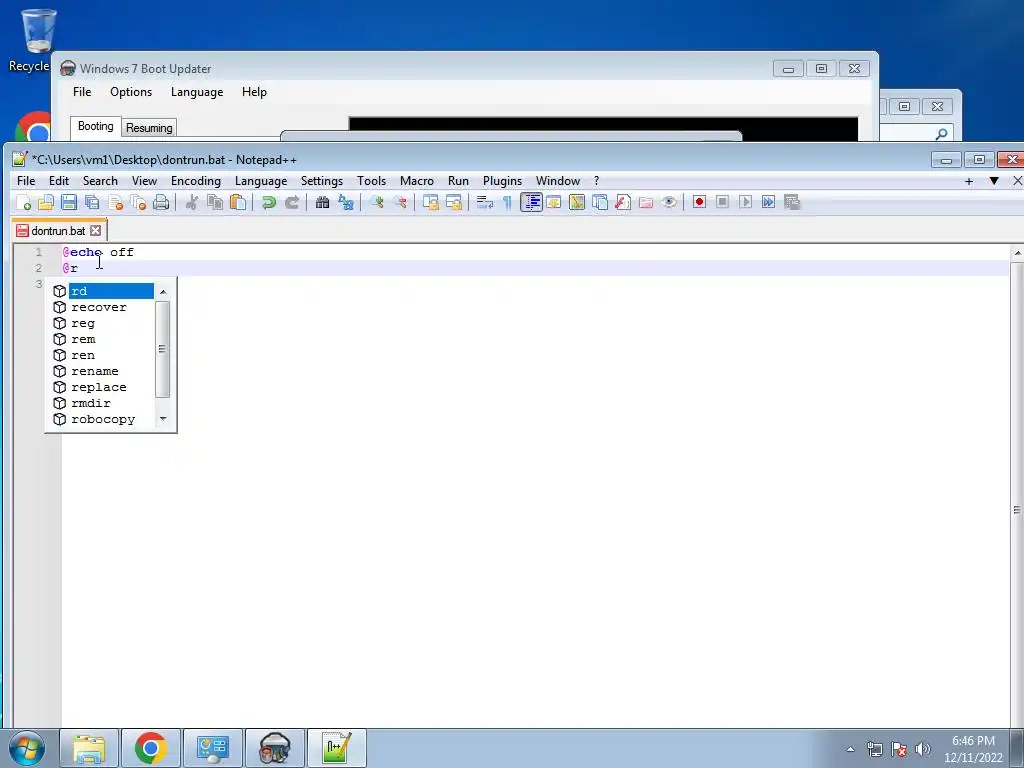This screenshot has height=768, width=1024.
Task: Open the Settings menu
Action: [321, 181]
